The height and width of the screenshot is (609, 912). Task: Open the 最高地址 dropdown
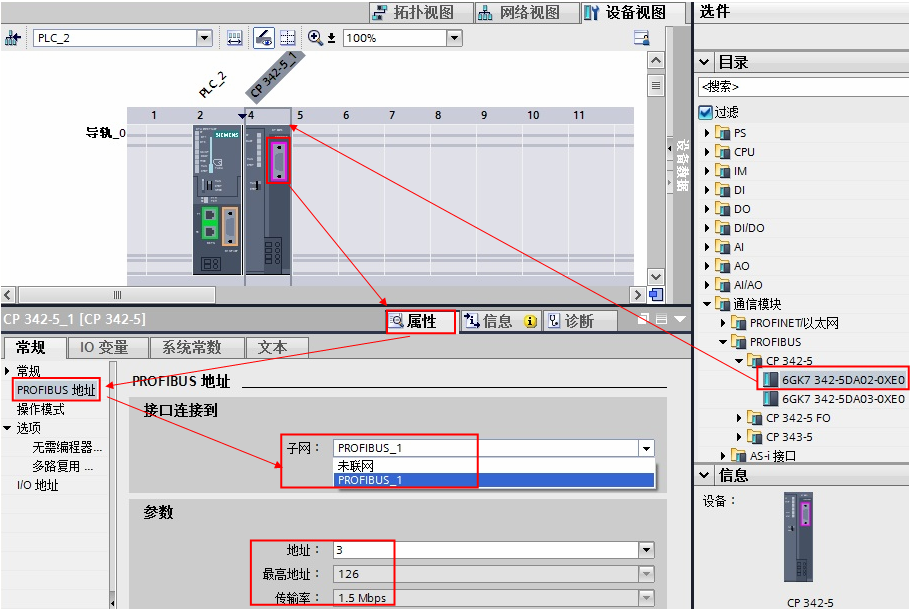tap(646, 574)
